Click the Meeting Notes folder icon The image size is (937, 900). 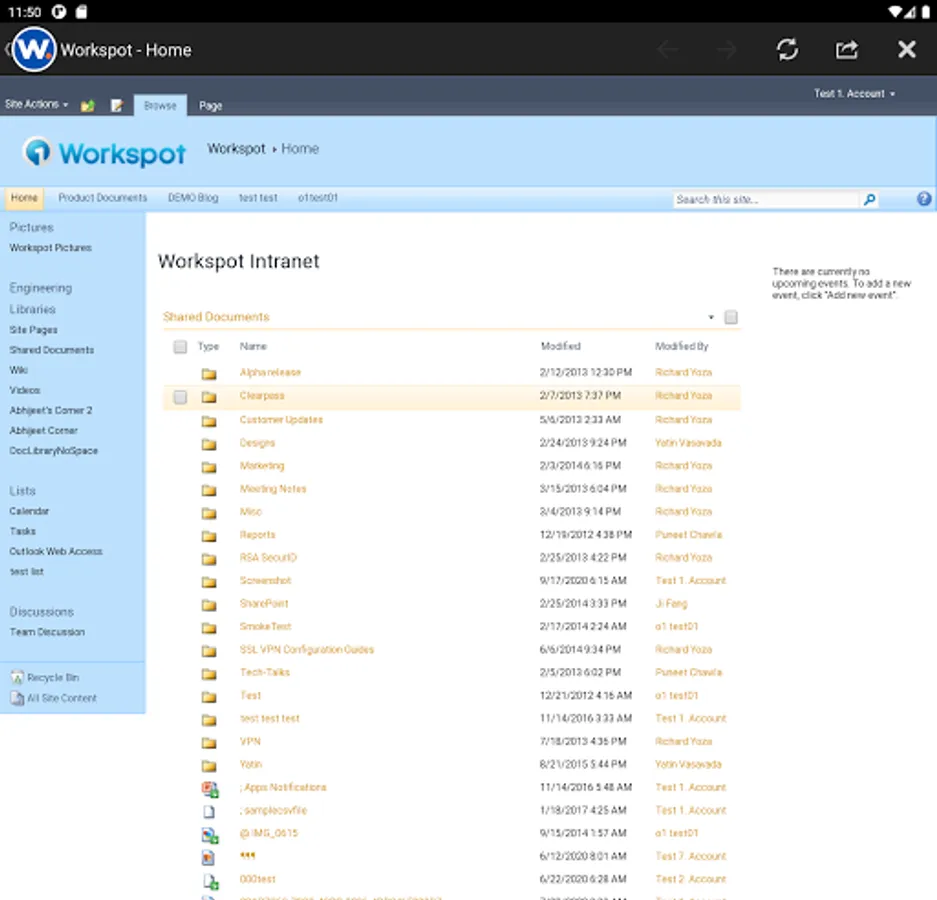[209, 490]
